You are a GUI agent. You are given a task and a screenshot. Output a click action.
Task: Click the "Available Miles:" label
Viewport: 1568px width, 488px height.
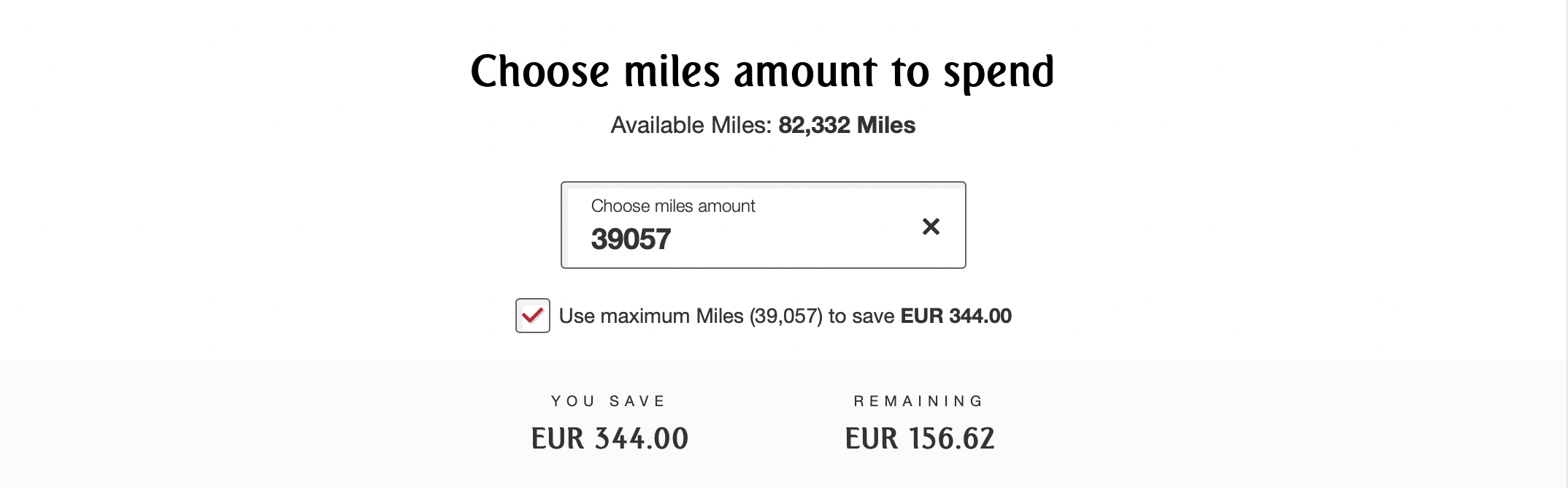click(691, 126)
